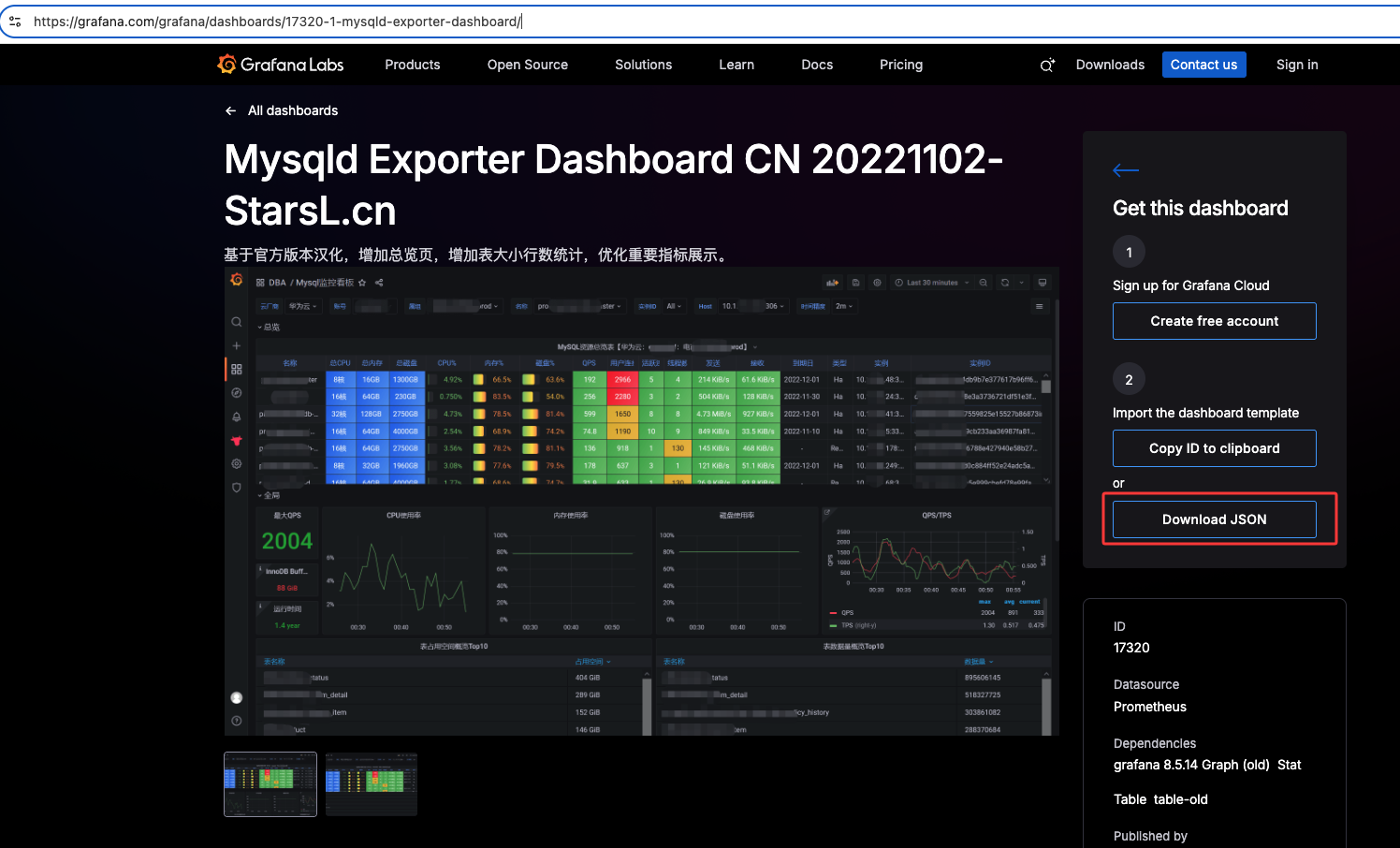
Task: Click the Contact us button
Action: (x=1203, y=65)
